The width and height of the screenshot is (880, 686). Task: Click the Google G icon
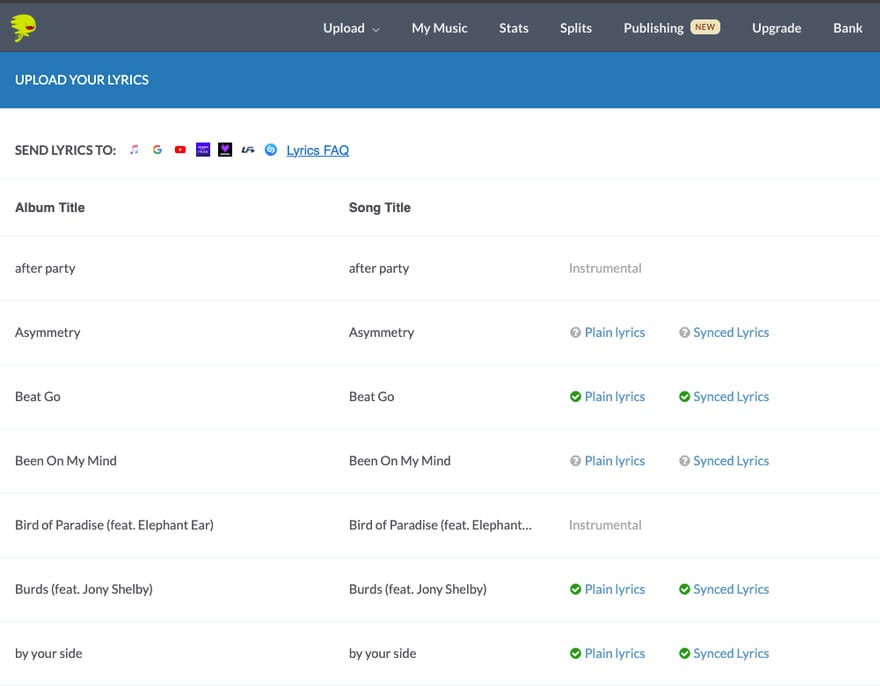(x=157, y=150)
